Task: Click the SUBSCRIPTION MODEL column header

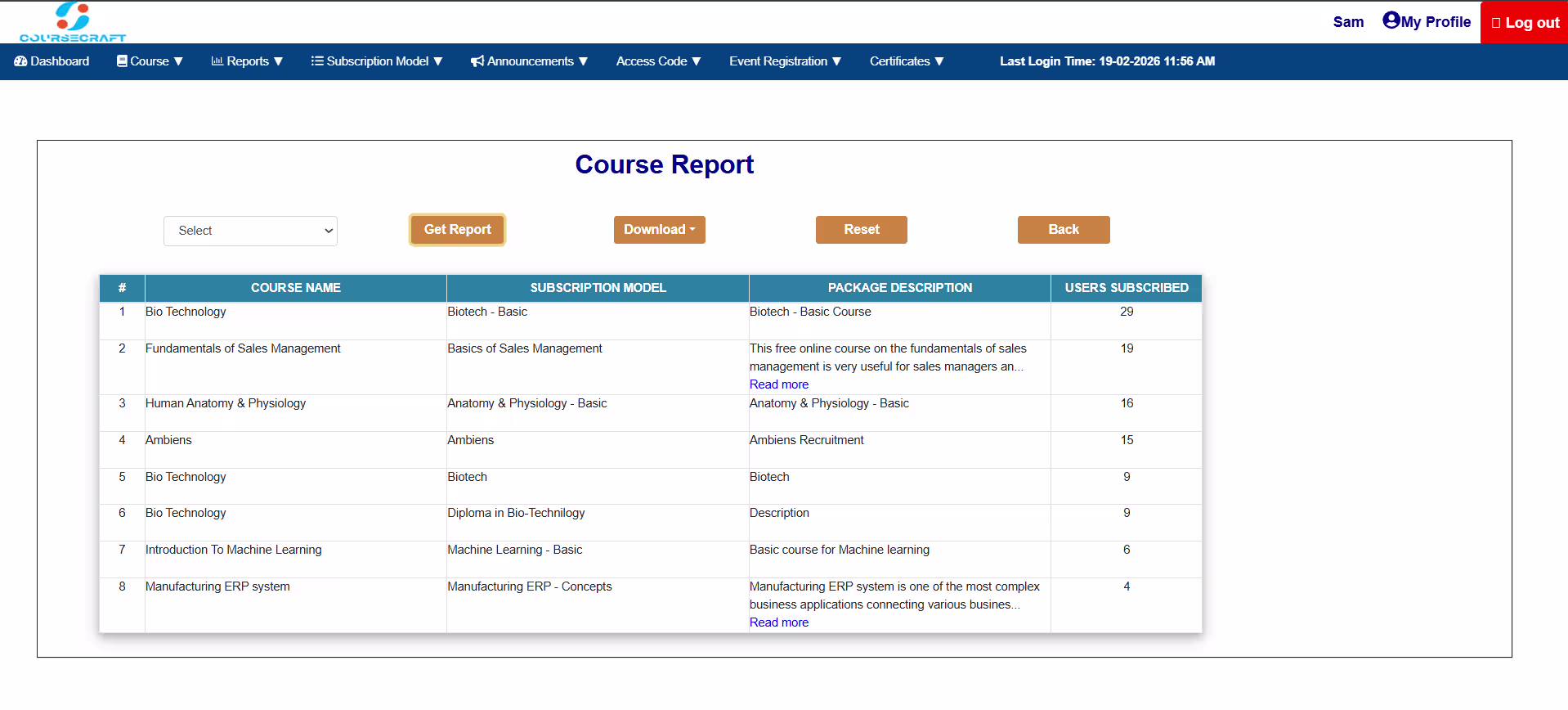Action: point(598,288)
